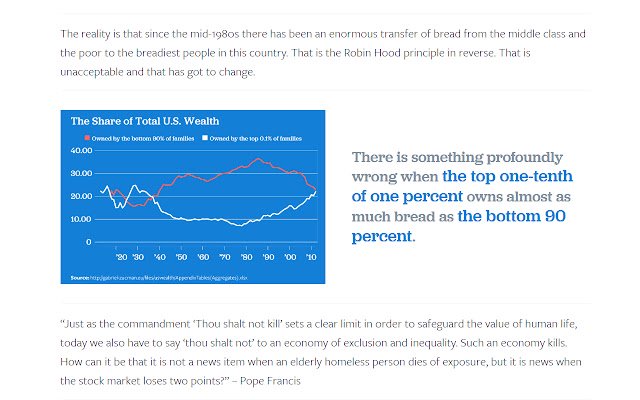Click the 'Pope Francis' attribution text
Viewport: 640px width, 400px height.
pyautogui.click(x=270, y=381)
